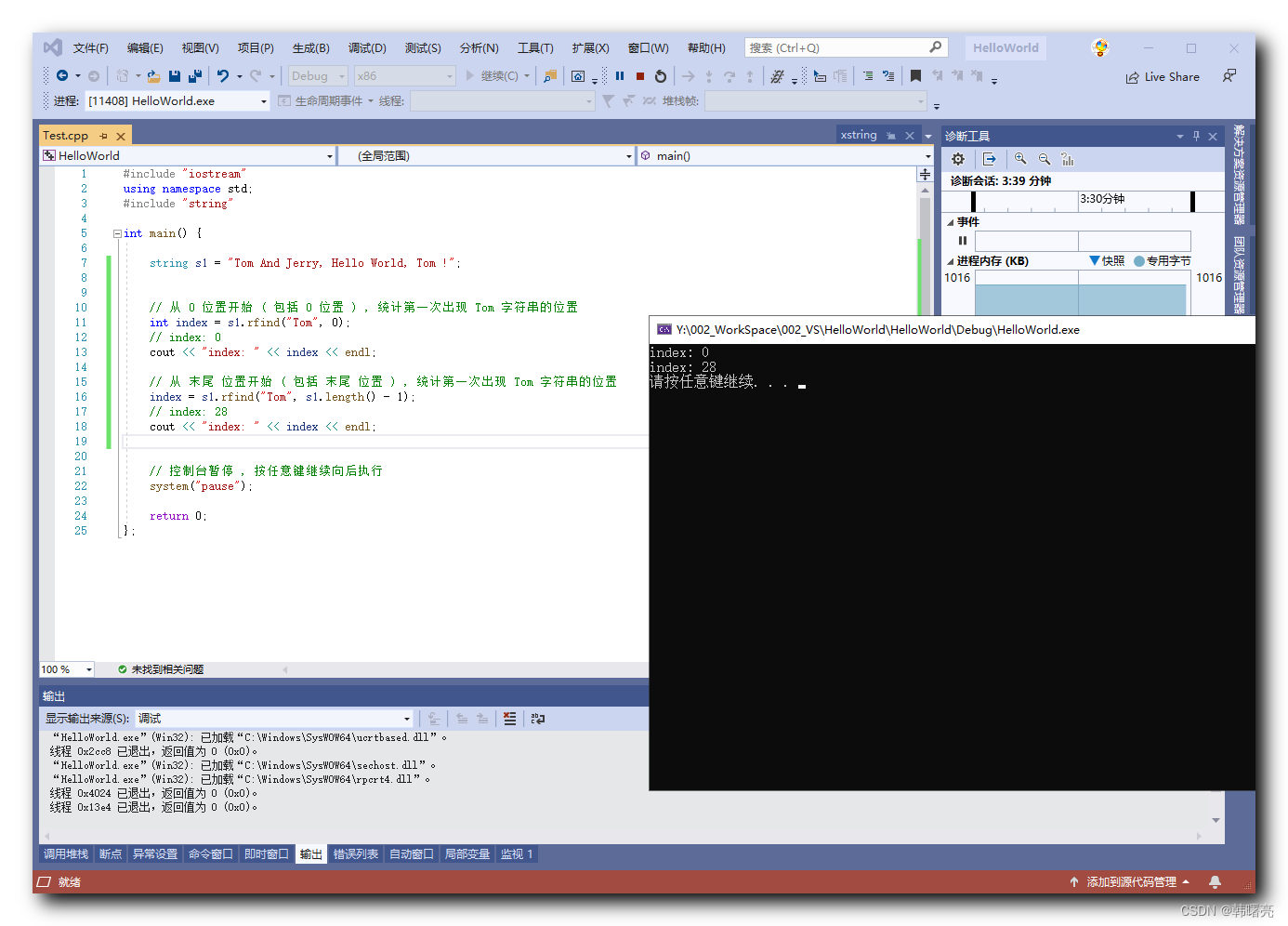
Task: Zoom in on the diagnostics timeline
Action: point(1020,159)
